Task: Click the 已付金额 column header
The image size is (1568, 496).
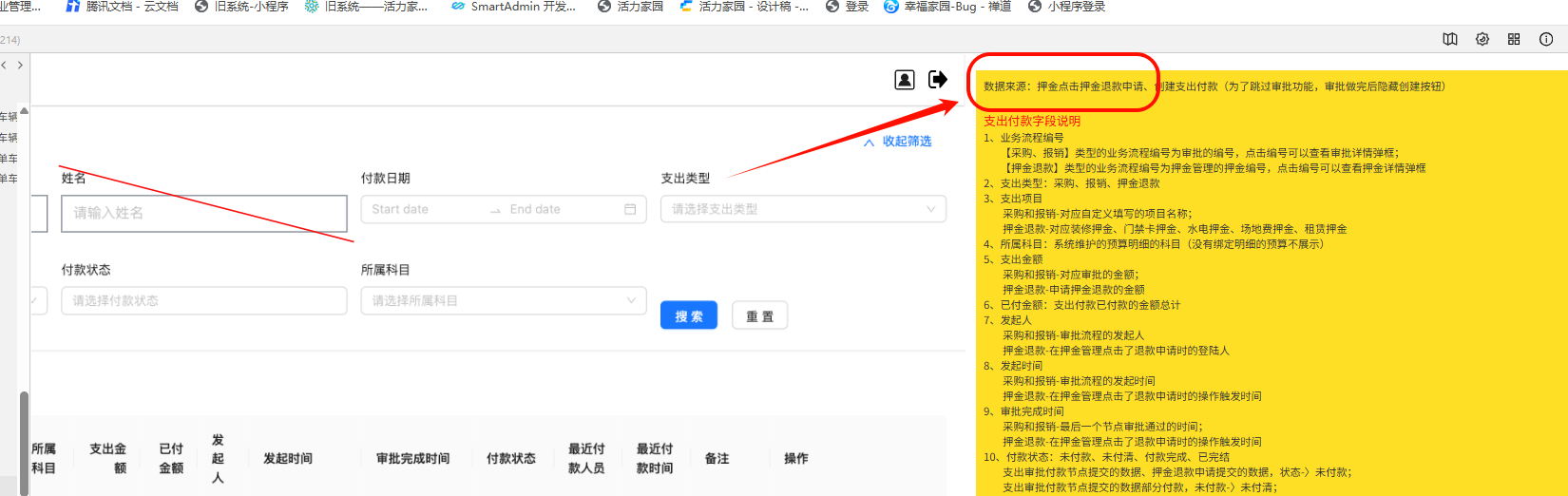Action: (x=171, y=458)
